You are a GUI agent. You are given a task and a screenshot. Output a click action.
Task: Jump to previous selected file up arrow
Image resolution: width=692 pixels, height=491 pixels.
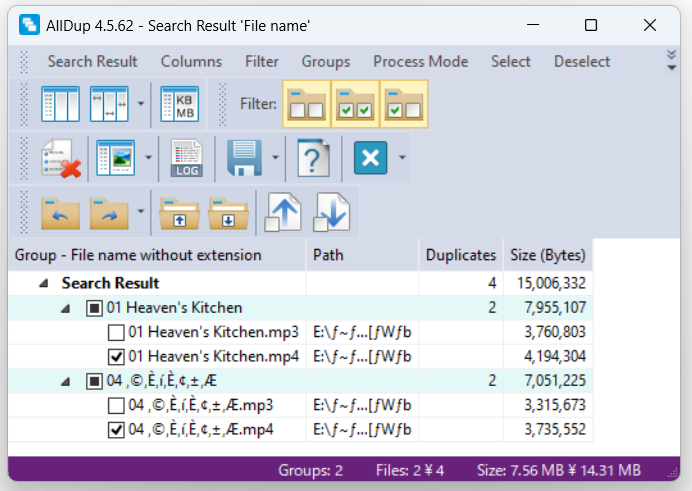pos(283,213)
